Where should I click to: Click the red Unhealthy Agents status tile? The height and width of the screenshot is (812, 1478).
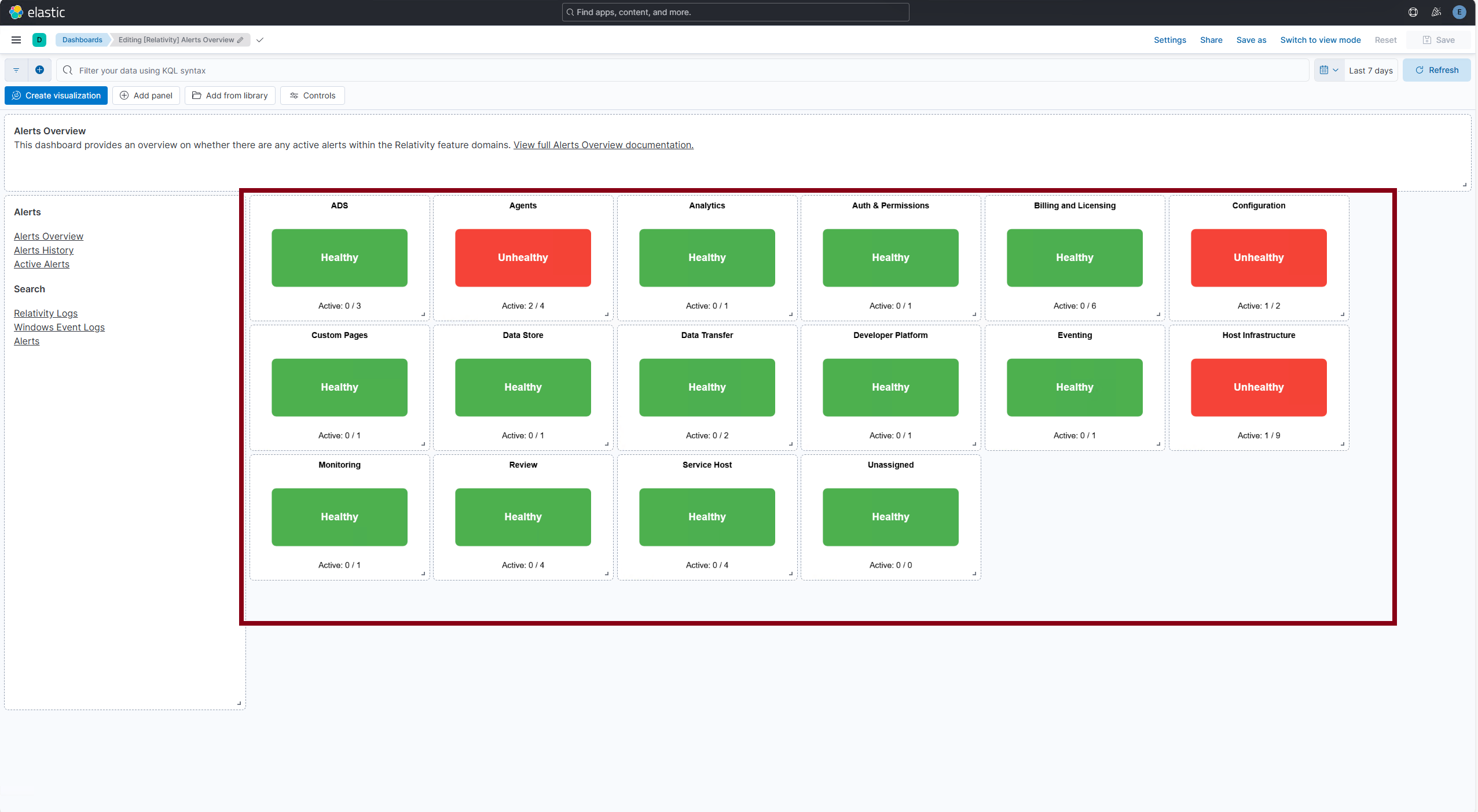coord(523,258)
